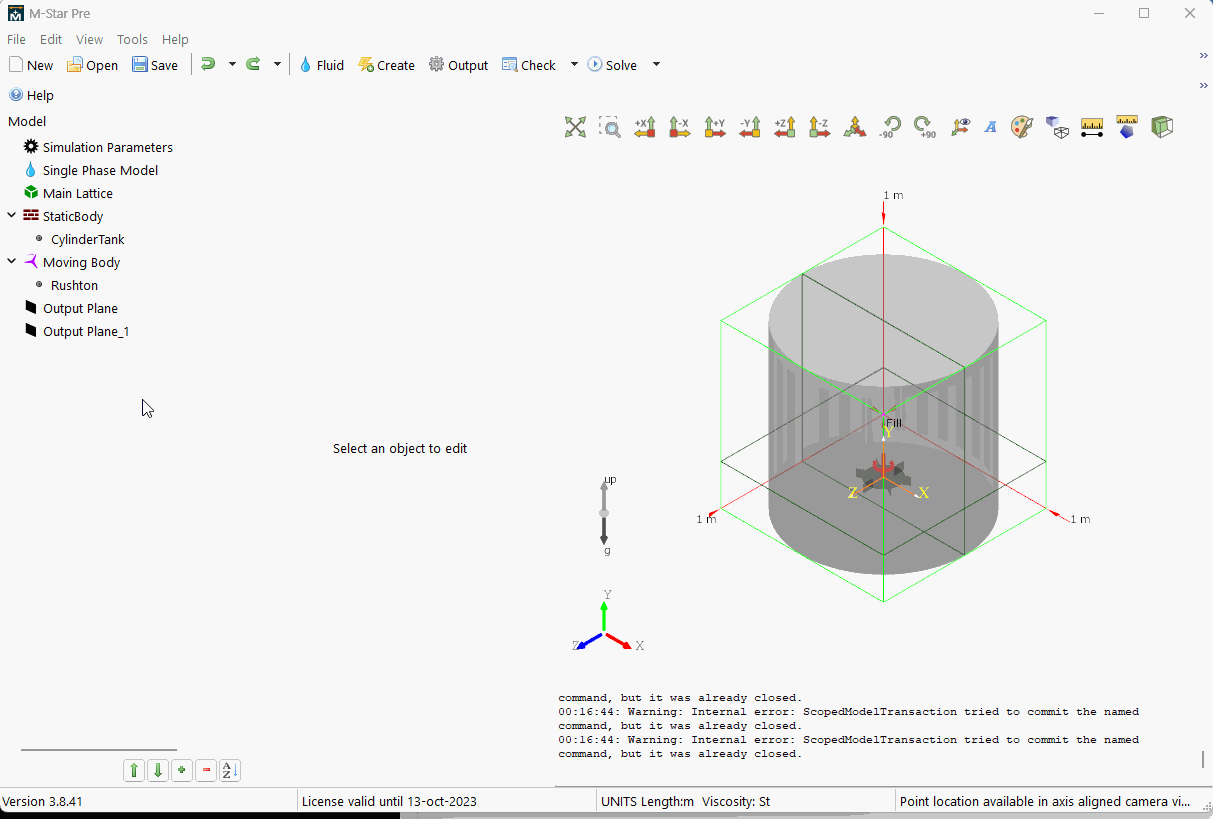The image size is (1213, 819).
Task: Open the Edit menu
Action: pos(51,39)
